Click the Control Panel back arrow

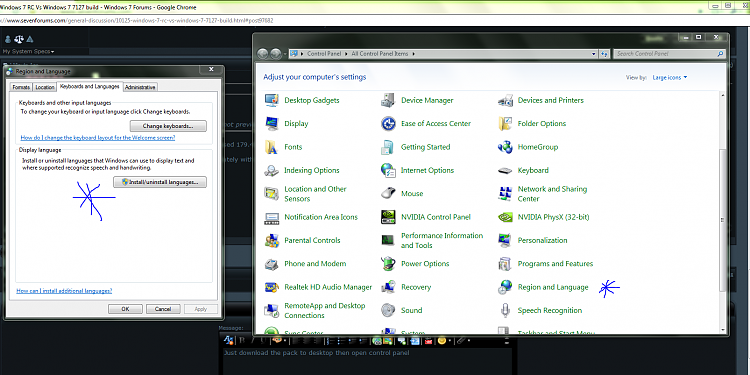point(263,54)
